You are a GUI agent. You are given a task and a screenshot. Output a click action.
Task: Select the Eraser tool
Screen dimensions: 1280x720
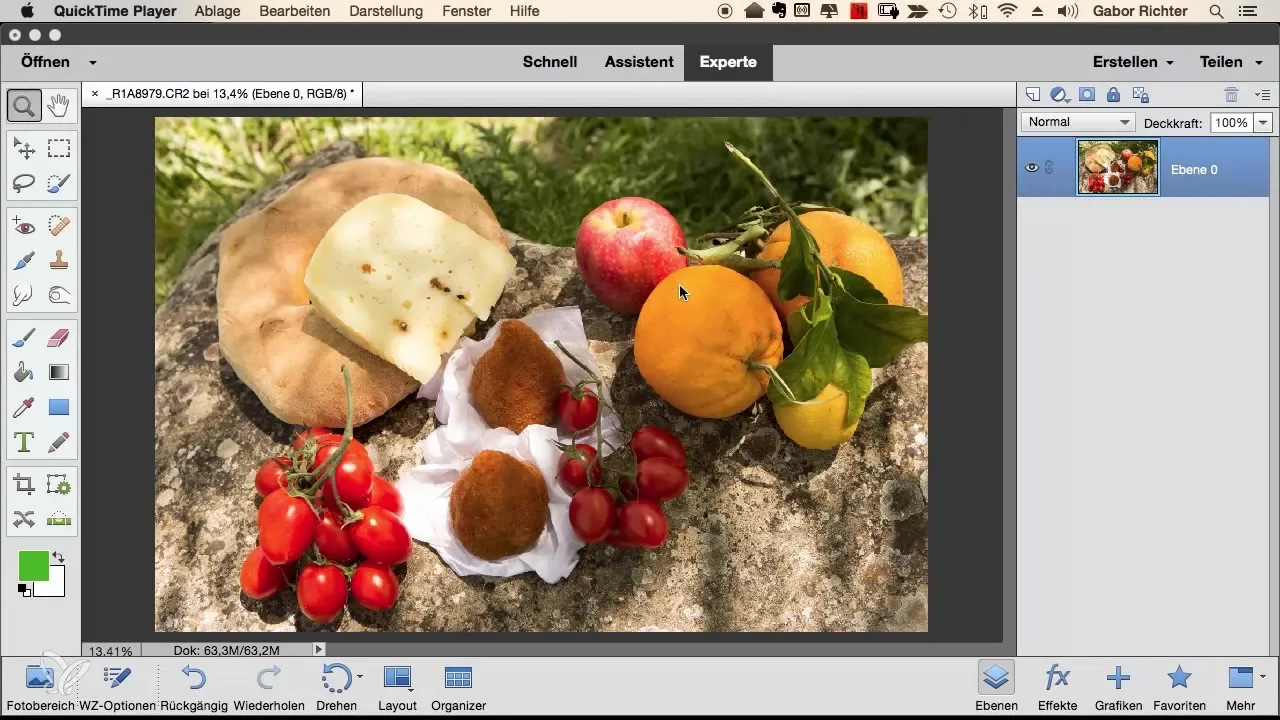click(x=59, y=339)
